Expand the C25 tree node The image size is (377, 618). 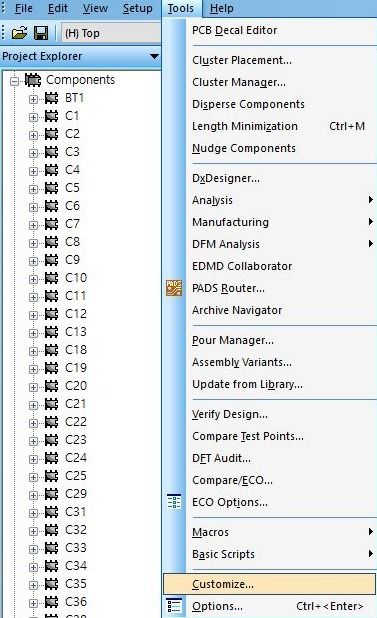pos(33,477)
